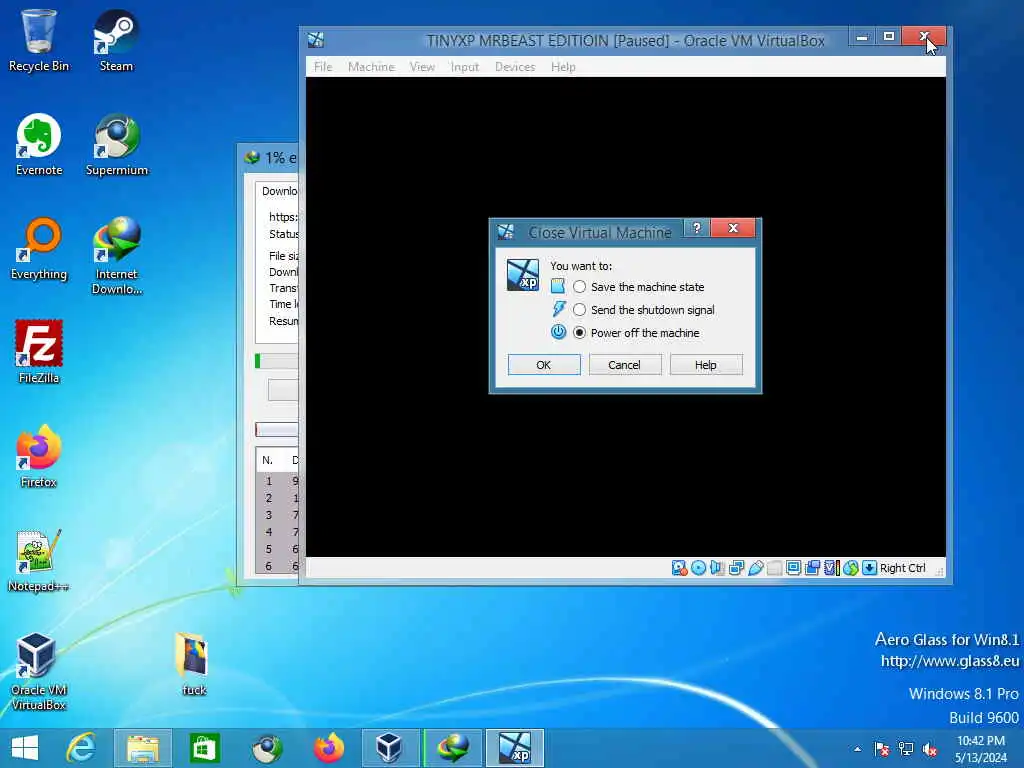
Task: Open the View menu
Action: pos(422,67)
